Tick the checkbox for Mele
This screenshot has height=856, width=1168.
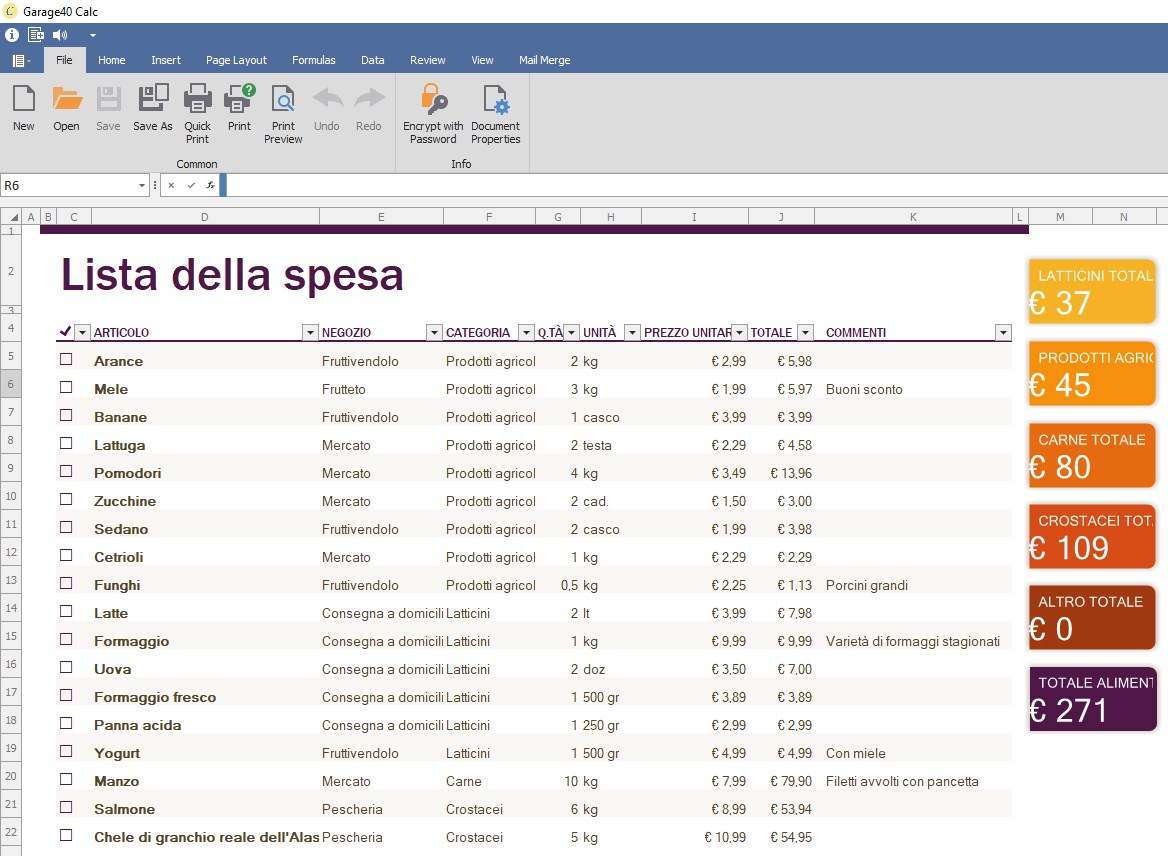tap(66, 387)
